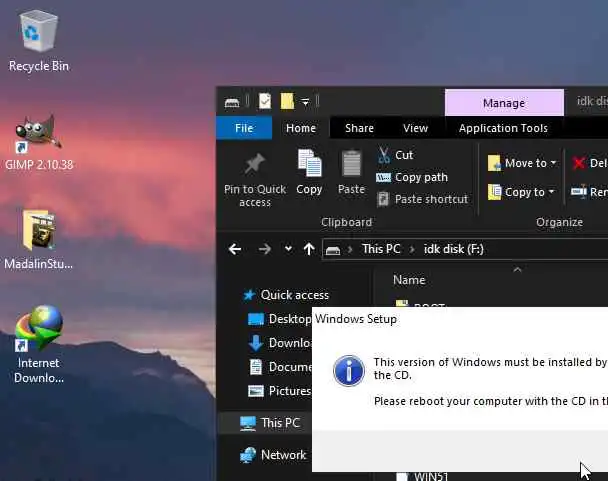
Task: Click idk disk (F:) in address bar
Action: point(454,249)
